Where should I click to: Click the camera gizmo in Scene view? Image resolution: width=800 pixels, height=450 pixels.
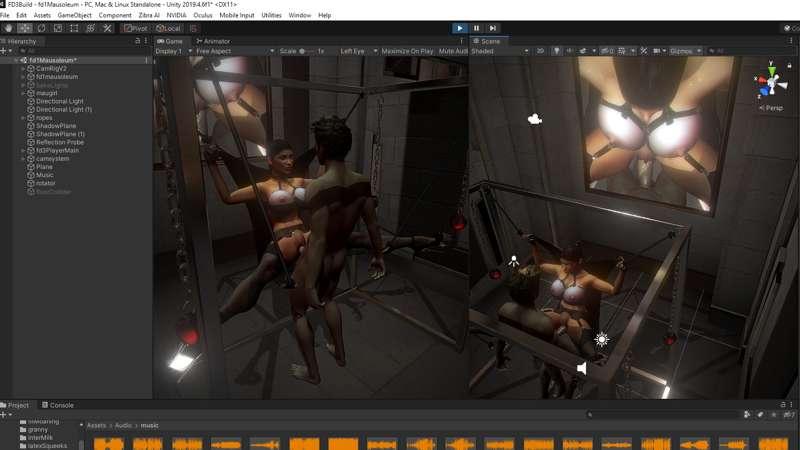click(534, 119)
